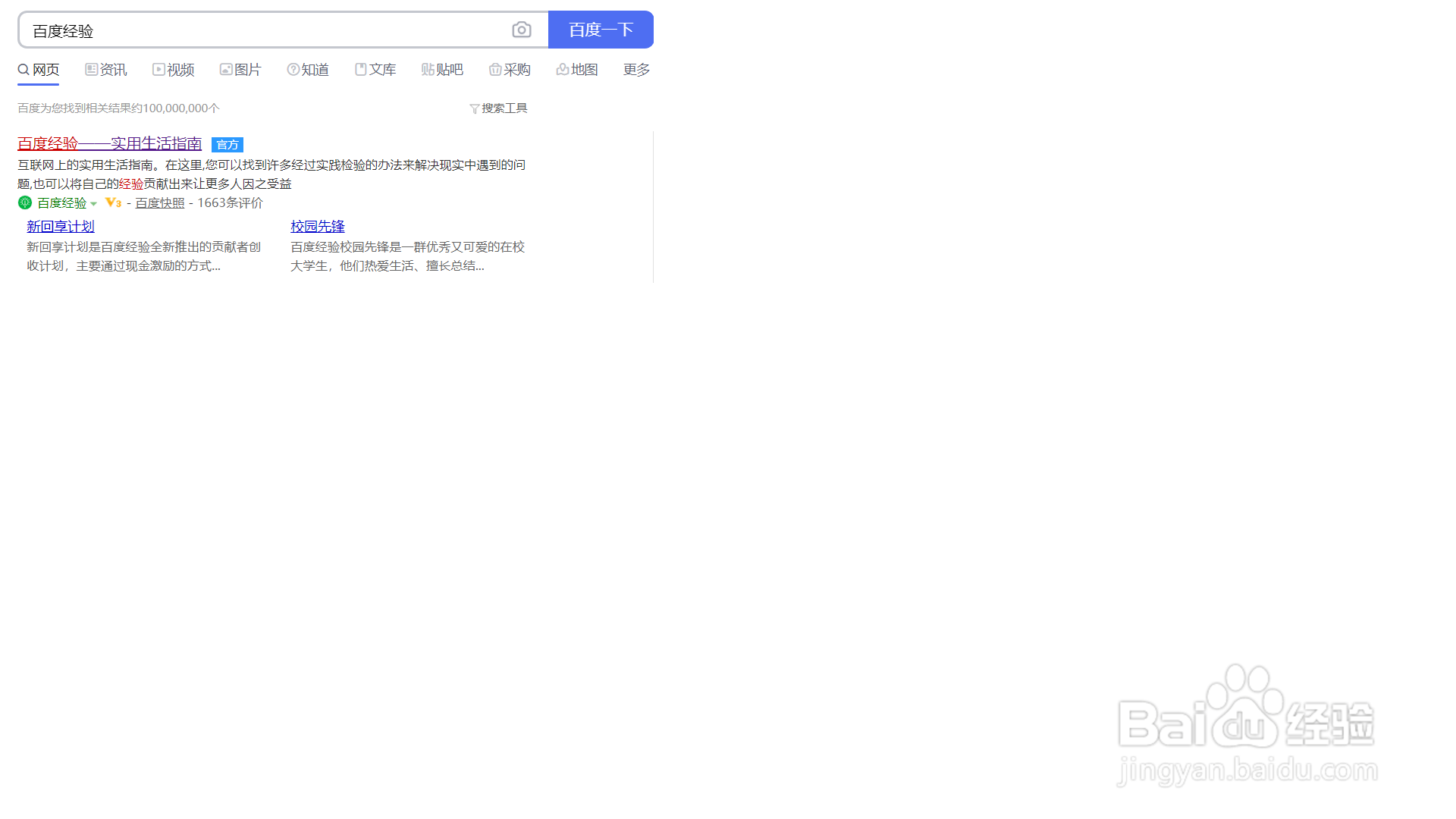
Task: Expand the 更多 menu
Action: 636,70
